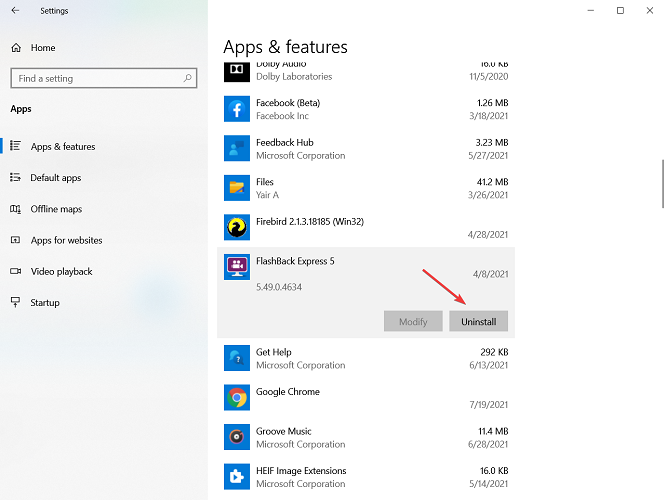This screenshot has width=665, height=500.
Task: Close the Settings window
Action: 650,10
